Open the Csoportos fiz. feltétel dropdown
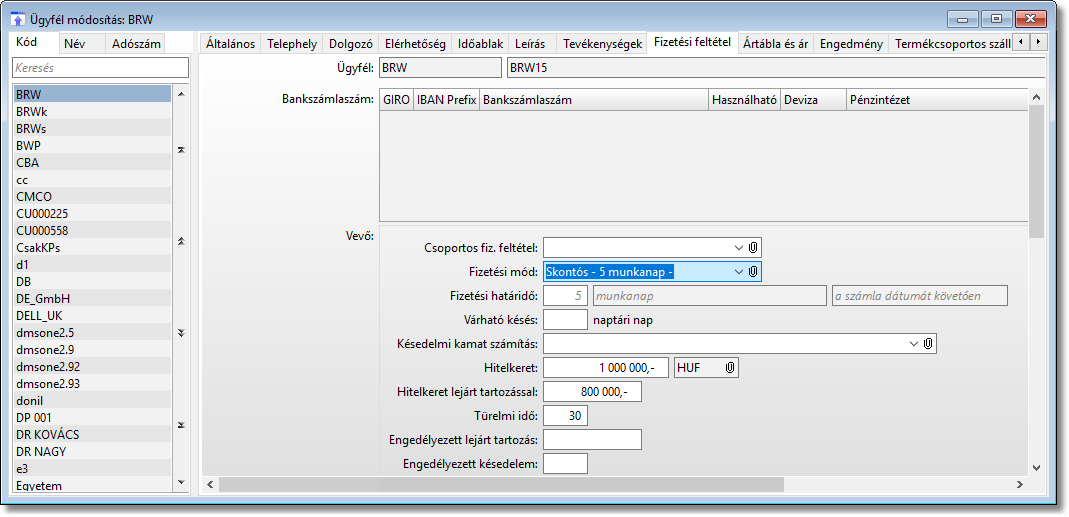The image size is (1069, 517). click(x=739, y=248)
